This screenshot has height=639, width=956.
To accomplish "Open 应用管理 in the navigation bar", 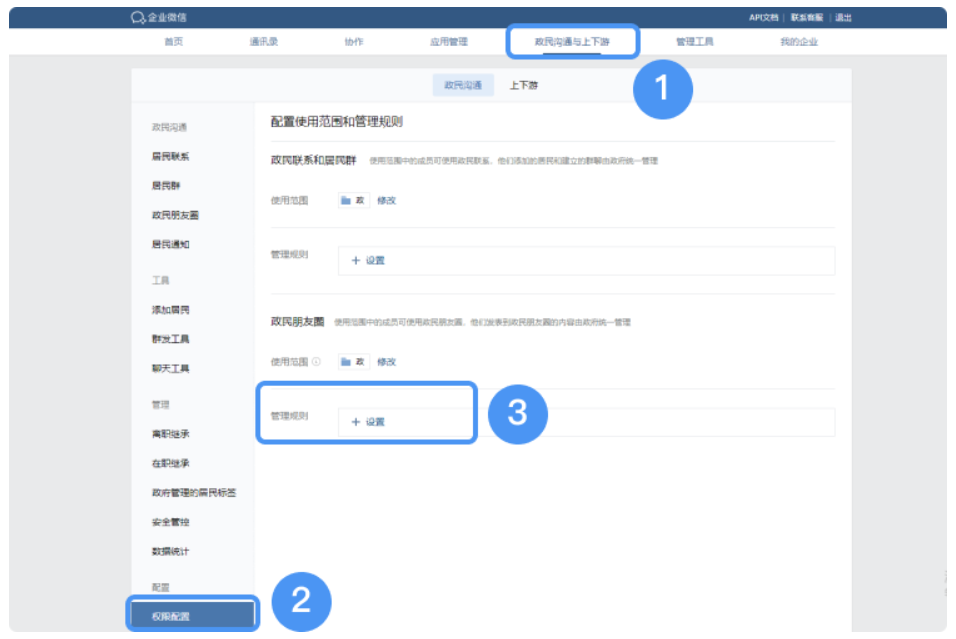I will (449, 42).
